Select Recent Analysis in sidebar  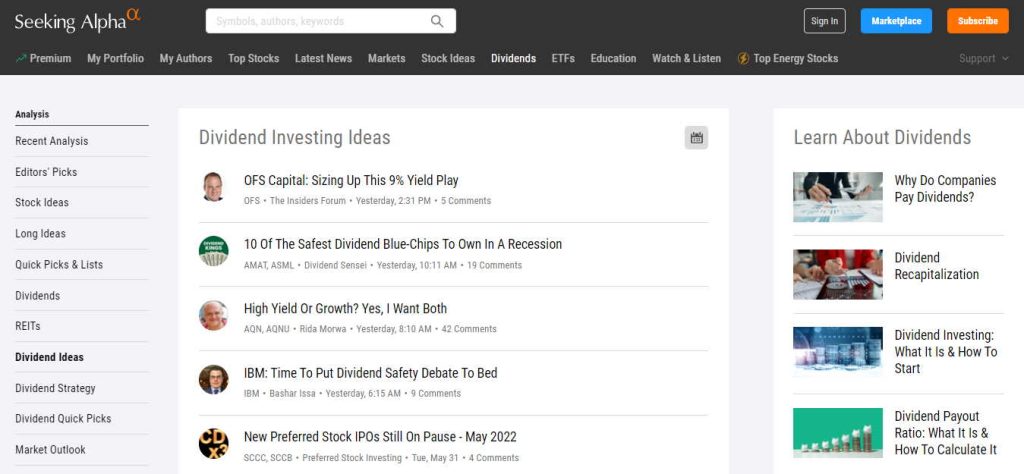pos(52,141)
